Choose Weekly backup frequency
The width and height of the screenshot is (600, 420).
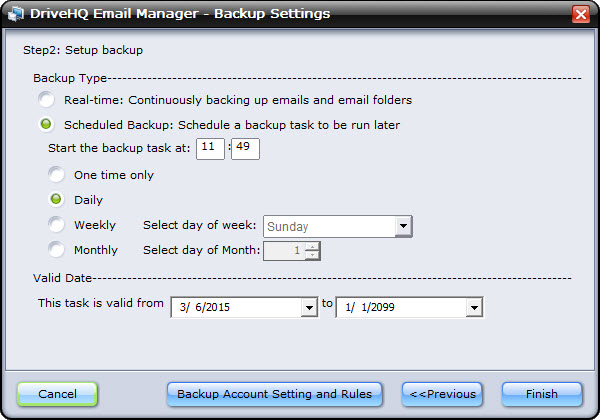57,225
